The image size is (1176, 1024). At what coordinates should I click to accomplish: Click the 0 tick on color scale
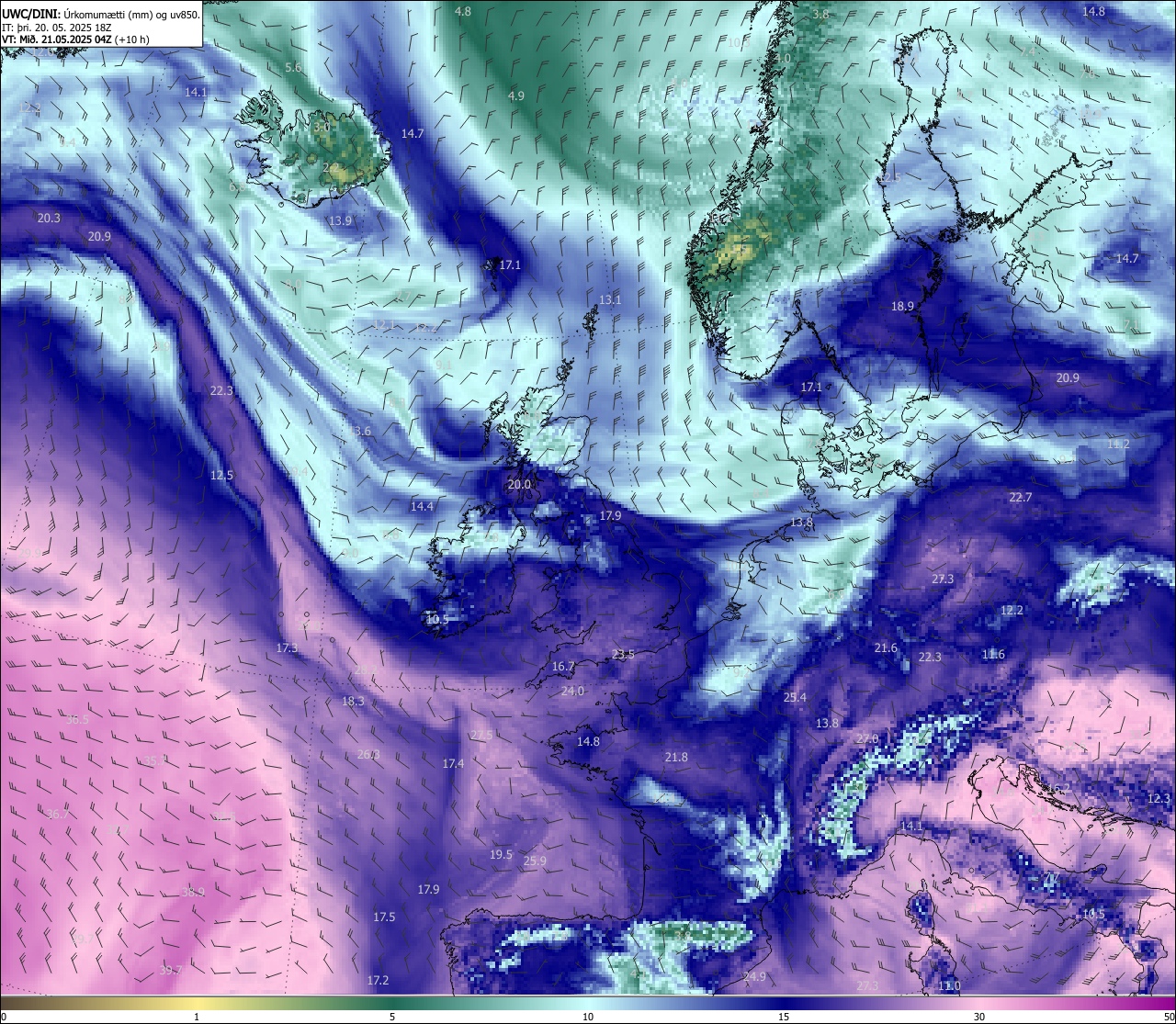[x=4, y=1017]
